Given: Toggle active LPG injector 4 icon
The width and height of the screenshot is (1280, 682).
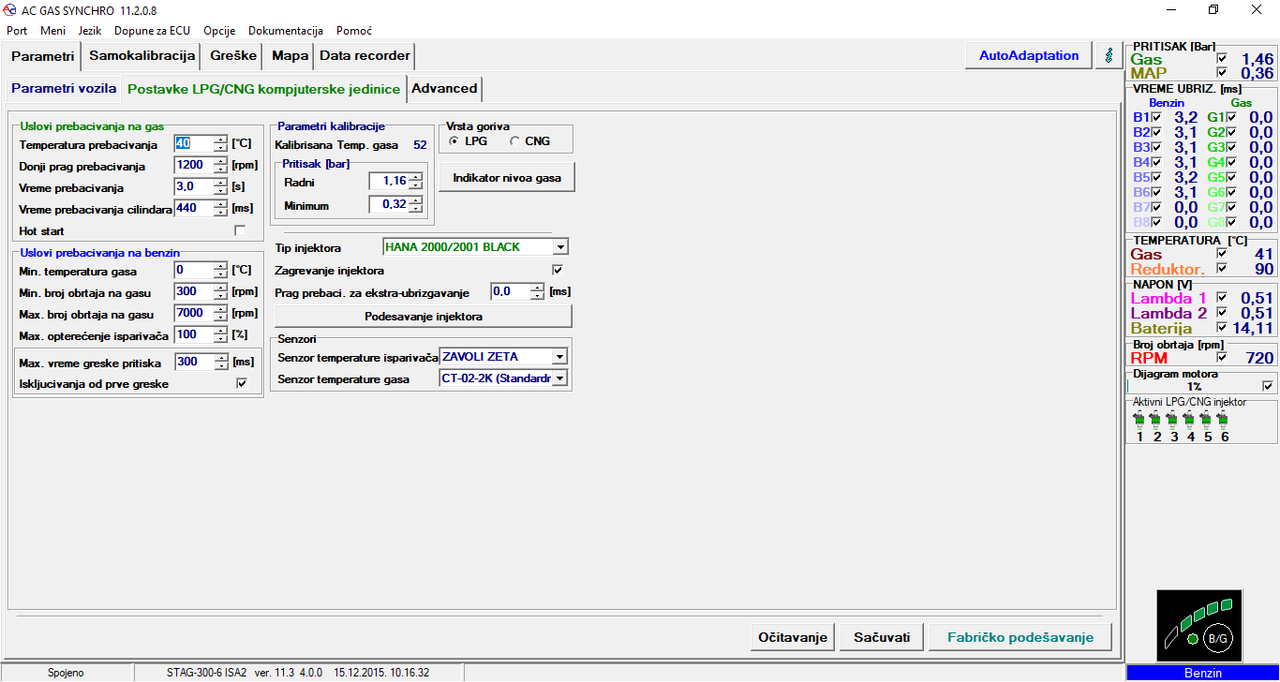Looking at the screenshot, I should 1191,419.
